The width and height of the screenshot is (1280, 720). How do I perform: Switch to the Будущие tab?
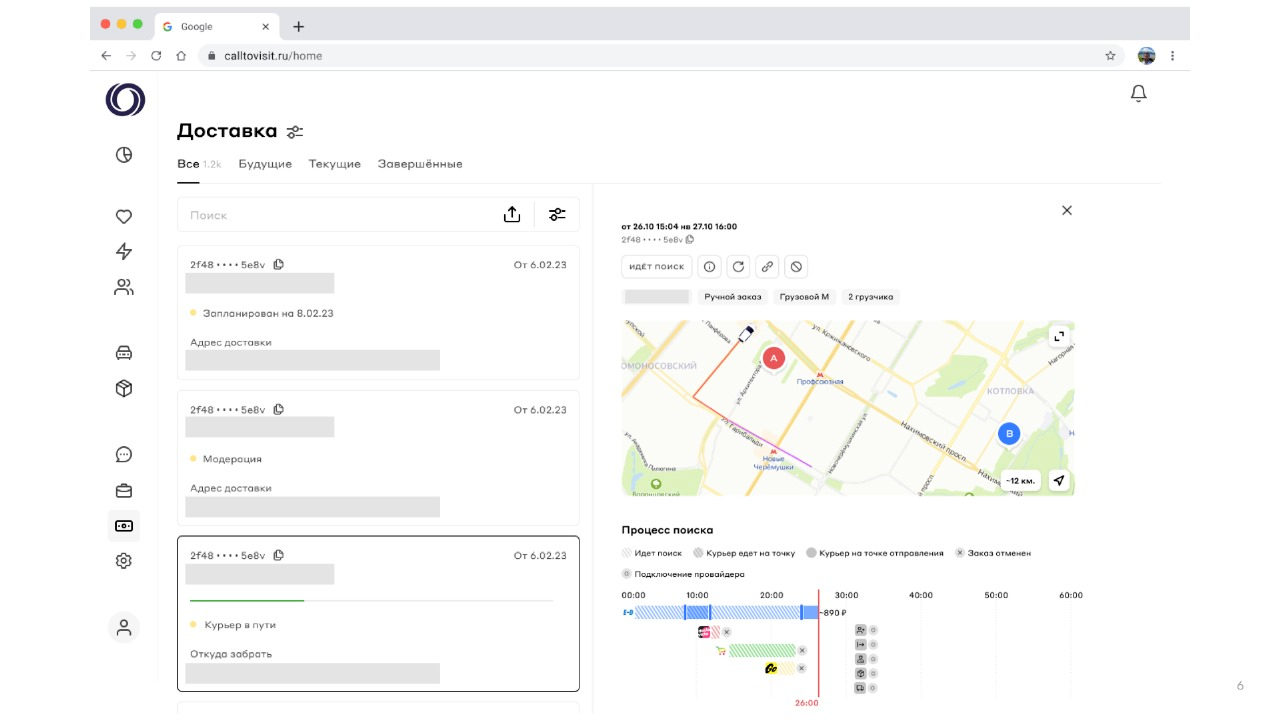pos(265,164)
